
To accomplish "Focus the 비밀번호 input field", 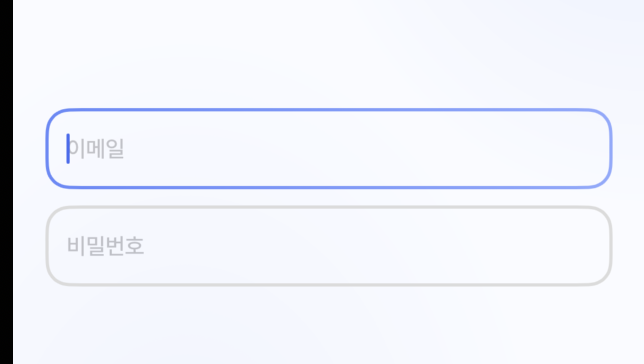I will coord(329,246).
